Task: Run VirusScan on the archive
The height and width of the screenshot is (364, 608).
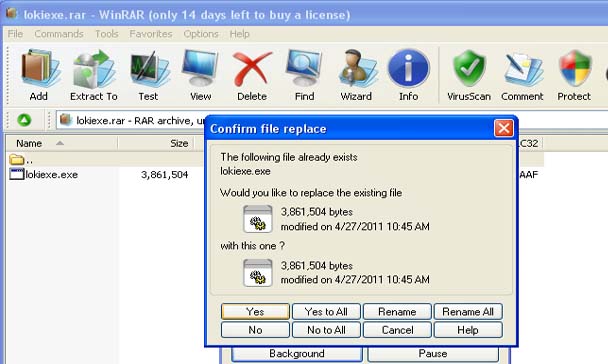Action: point(469,68)
